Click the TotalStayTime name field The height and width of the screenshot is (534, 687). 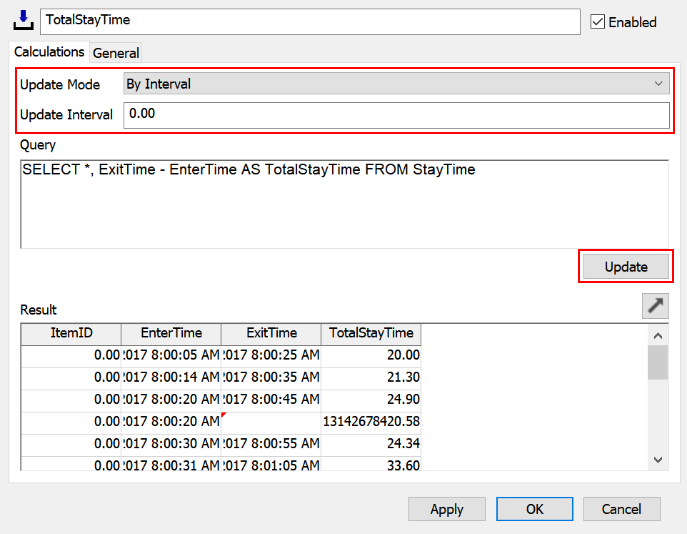[x=310, y=20]
